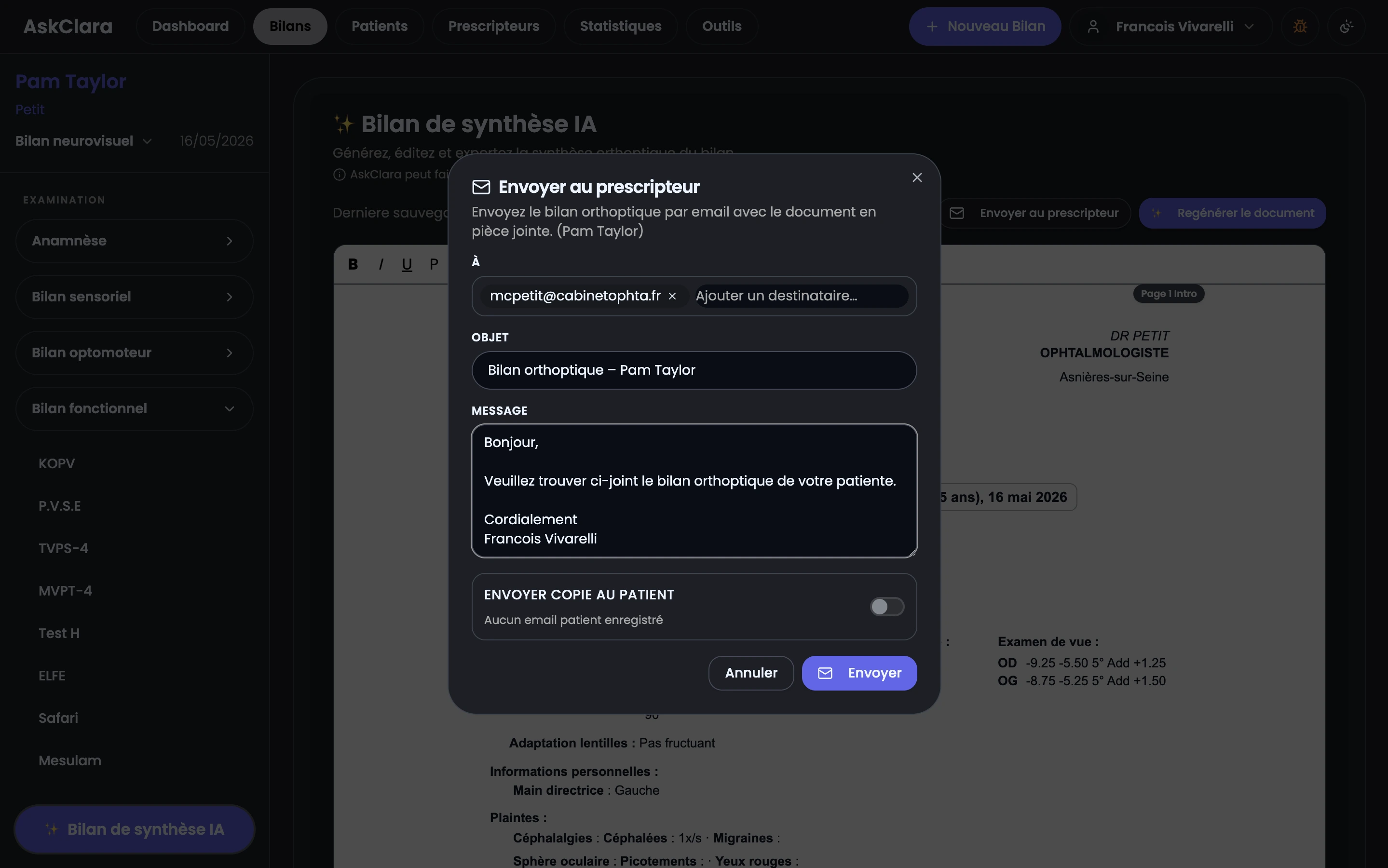Go to the Patients tab
Screen dimensions: 1388x868
tap(380, 27)
